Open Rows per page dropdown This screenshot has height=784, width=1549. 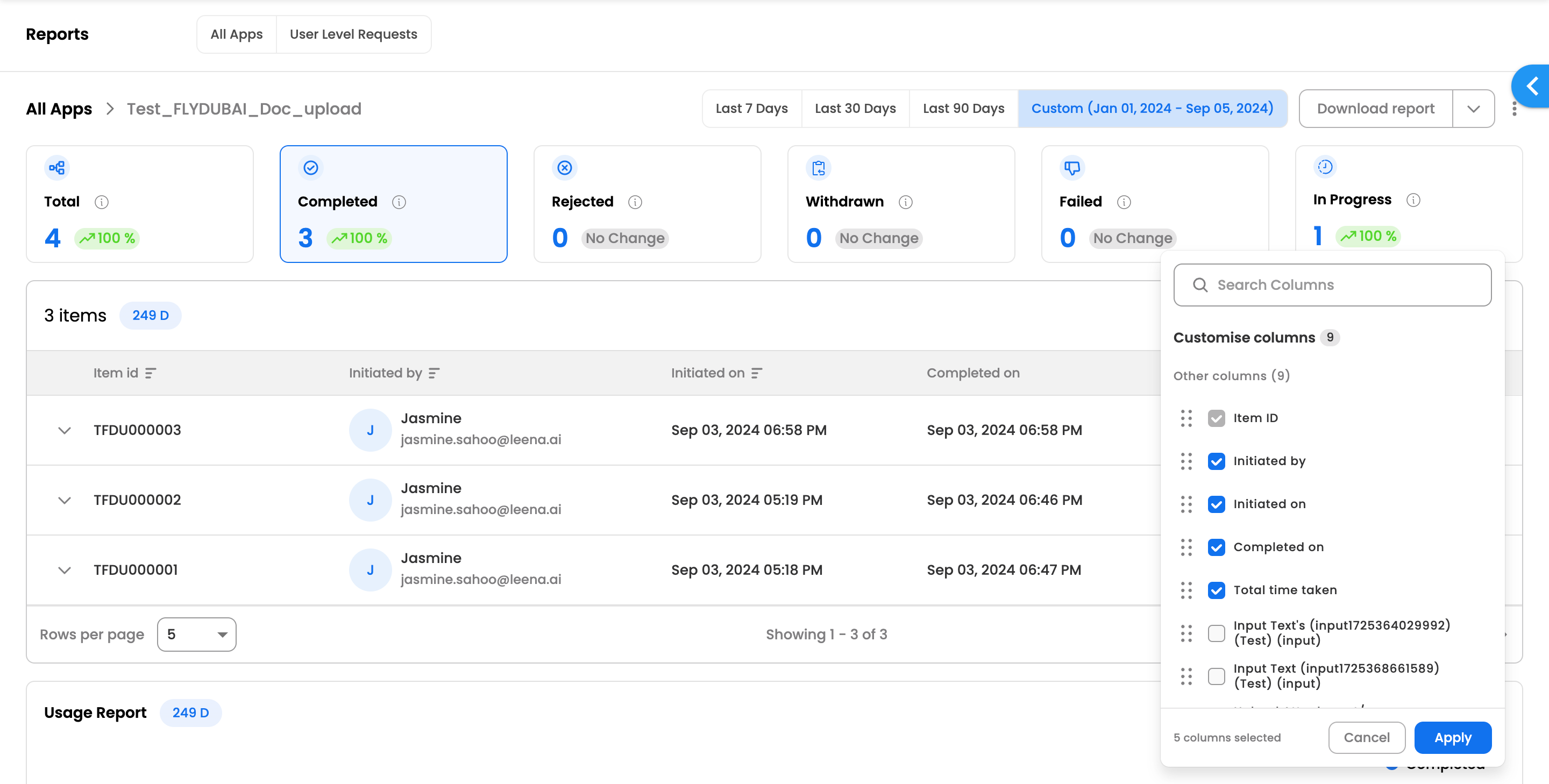click(x=196, y=635)
